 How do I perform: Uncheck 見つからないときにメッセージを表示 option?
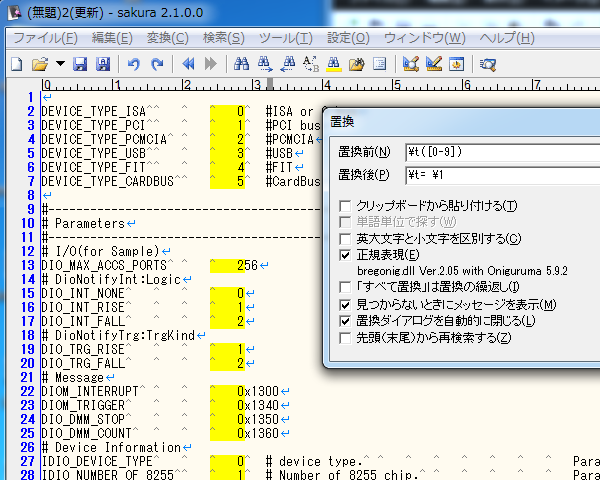pyautogui.click(x=345, y=305)
